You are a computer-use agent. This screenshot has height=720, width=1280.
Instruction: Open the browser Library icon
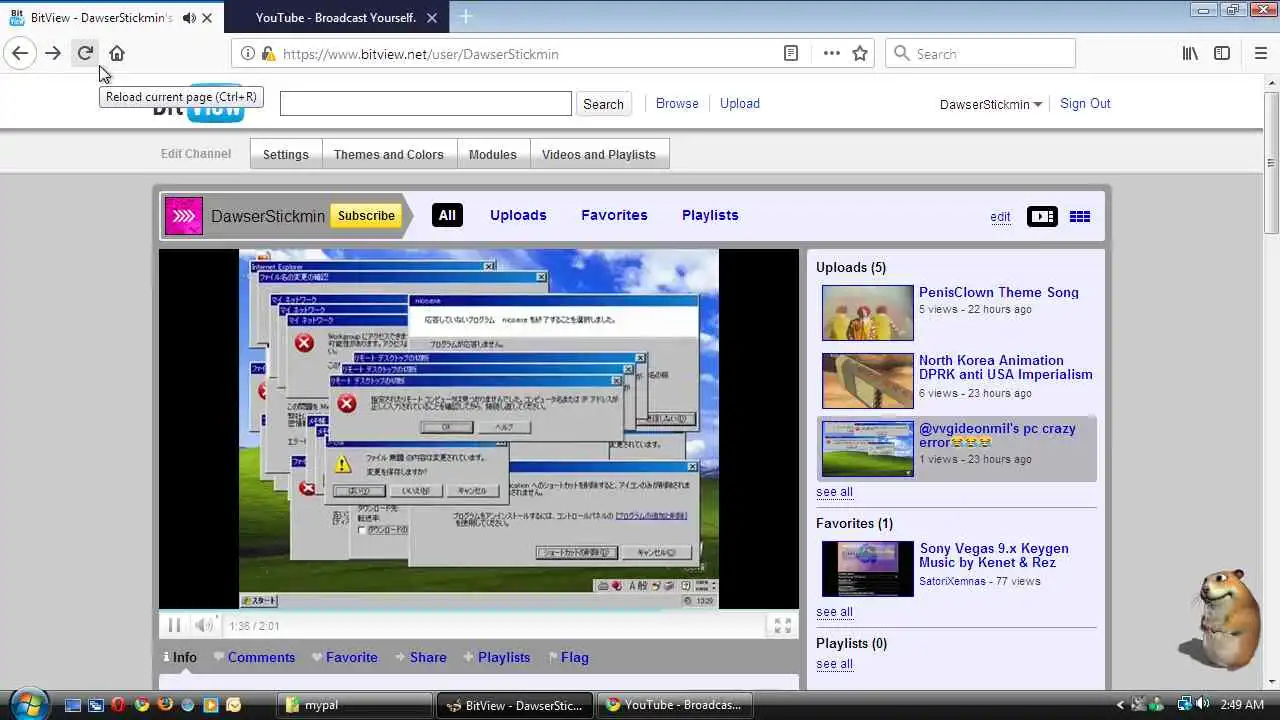tap(1190, 53)
